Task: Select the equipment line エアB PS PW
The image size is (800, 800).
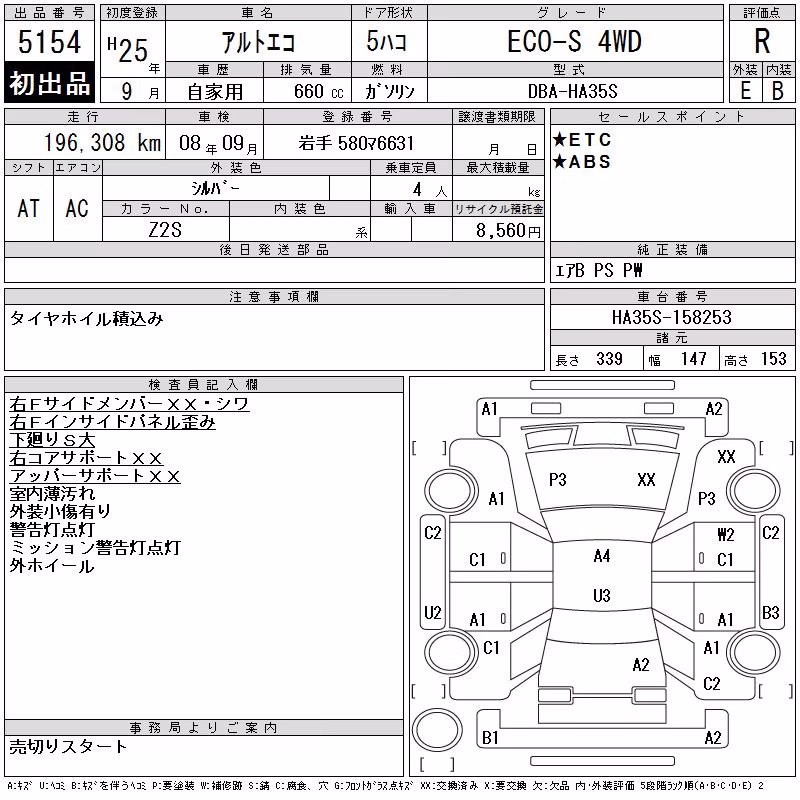Action: [x=598, y=270]
